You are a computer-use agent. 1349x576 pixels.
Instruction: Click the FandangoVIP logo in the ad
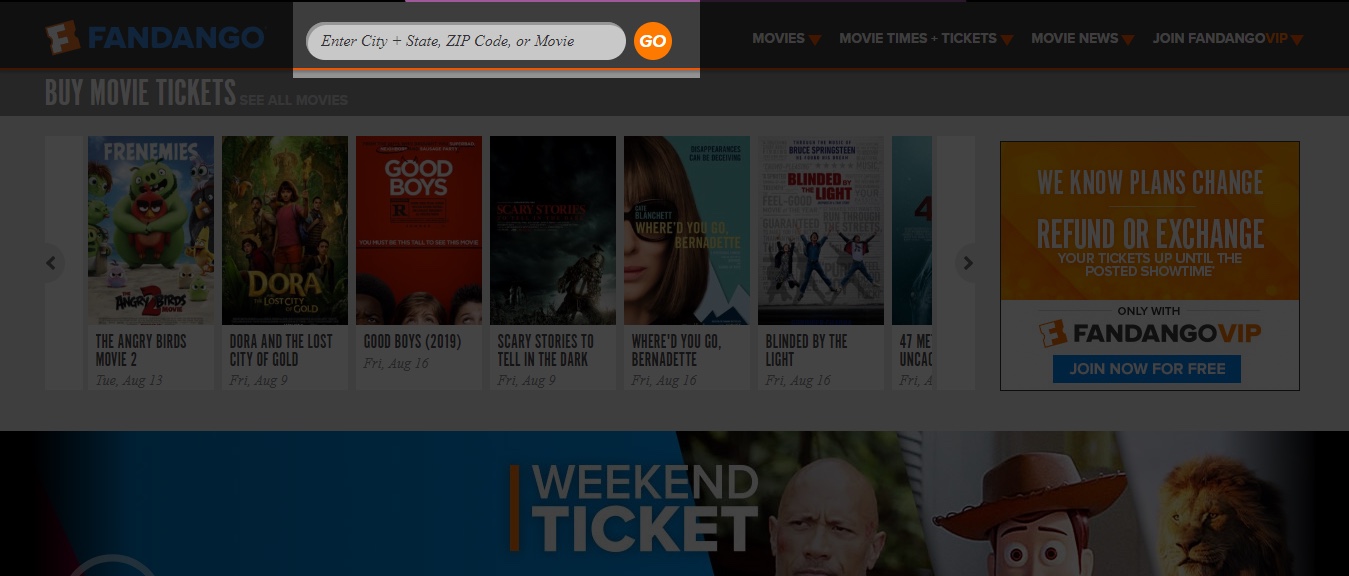[x=1150, y=333]
